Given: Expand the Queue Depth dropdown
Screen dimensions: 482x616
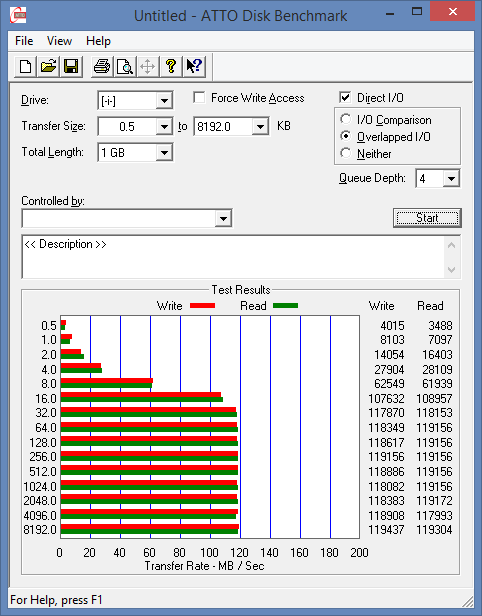Looking at the screenshot, I should (451, 179).
